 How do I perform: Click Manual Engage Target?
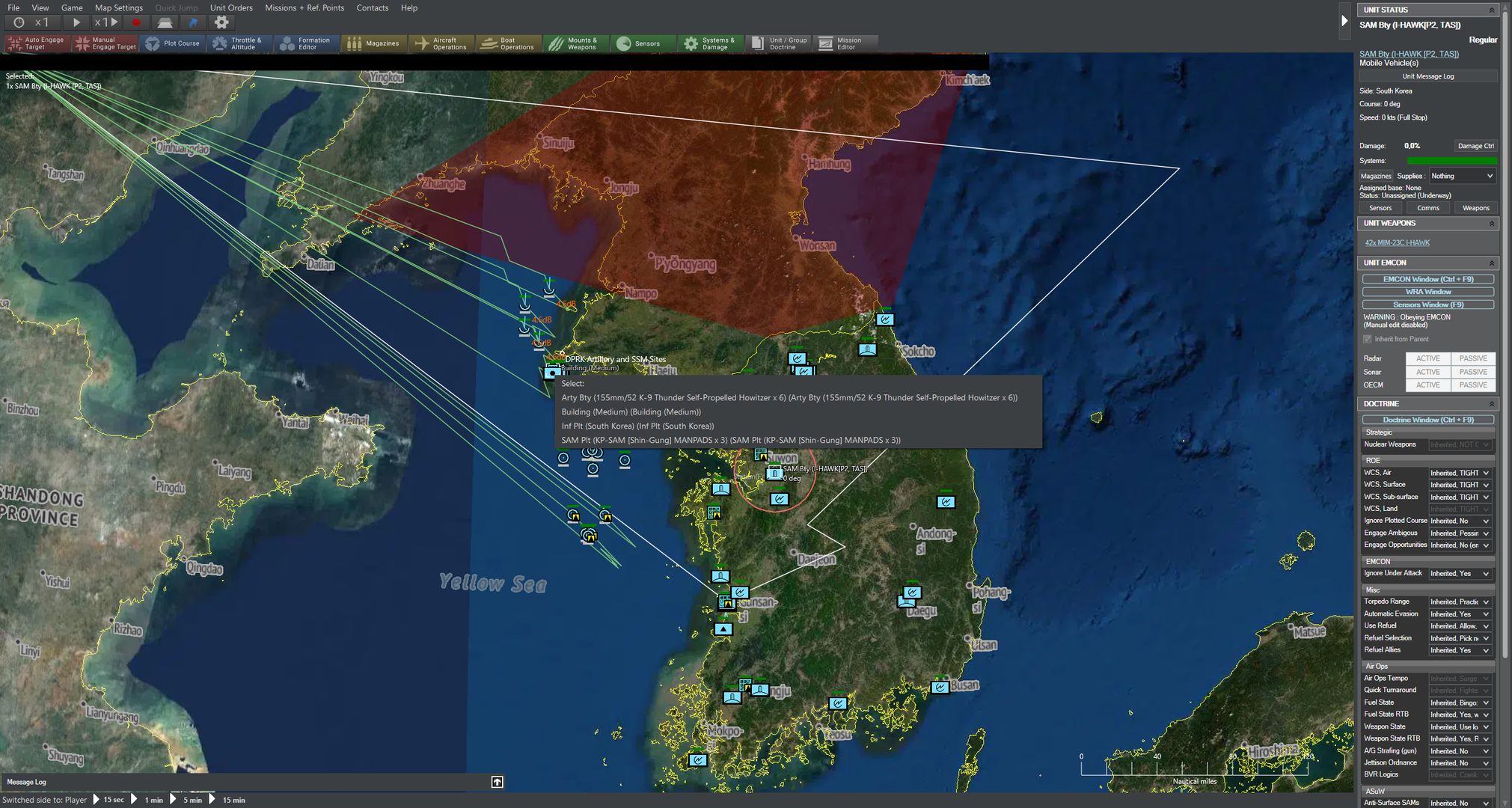click(105, 43)
